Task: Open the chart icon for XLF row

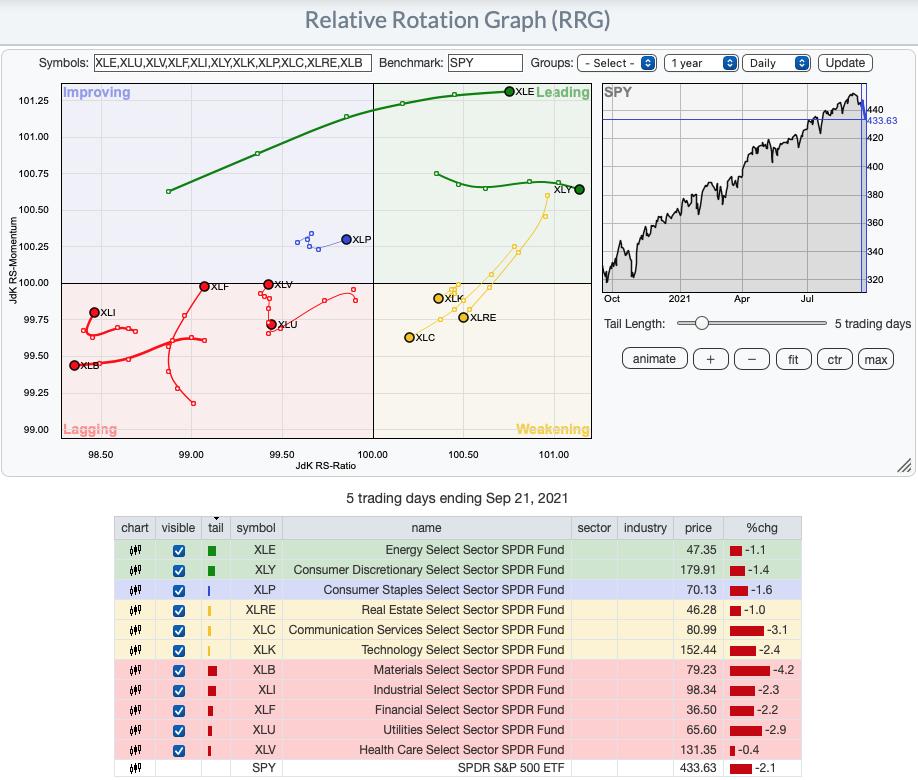Action: click(x=135, y=710)
